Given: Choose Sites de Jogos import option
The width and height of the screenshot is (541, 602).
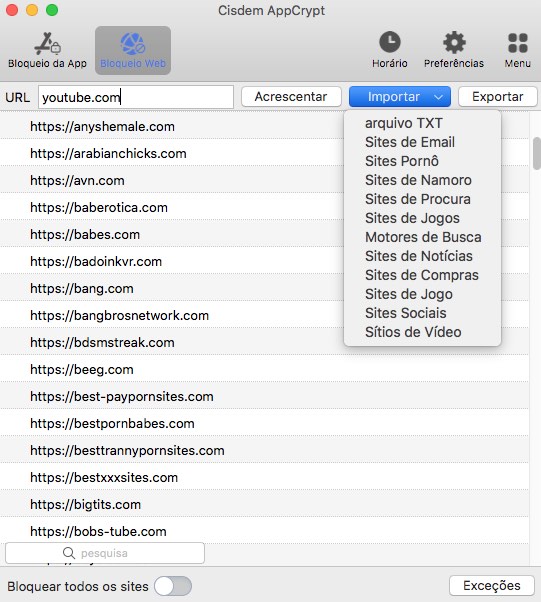Looking at the screenshot, I should (412, 218).
